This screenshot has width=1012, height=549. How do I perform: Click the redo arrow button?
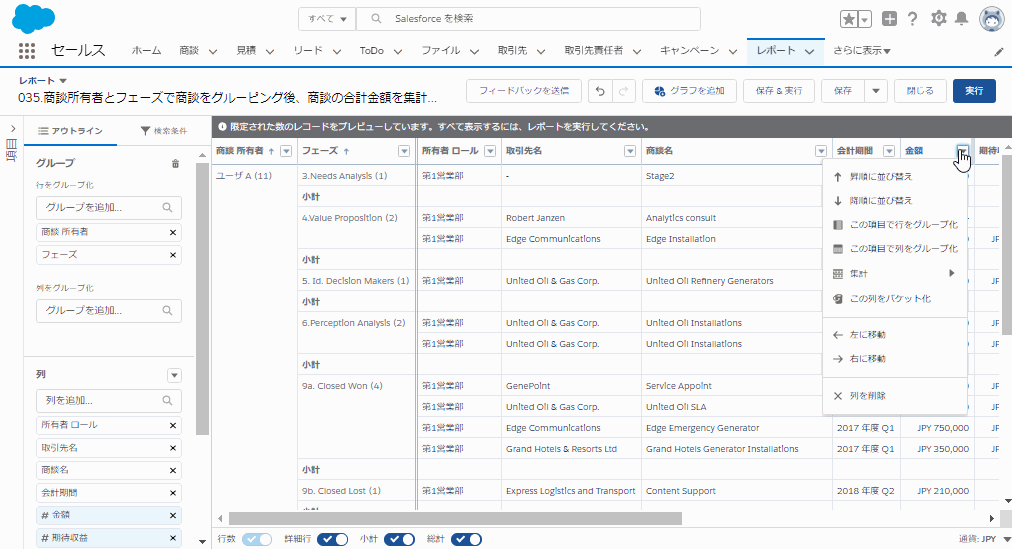click(x=623, y=91)
